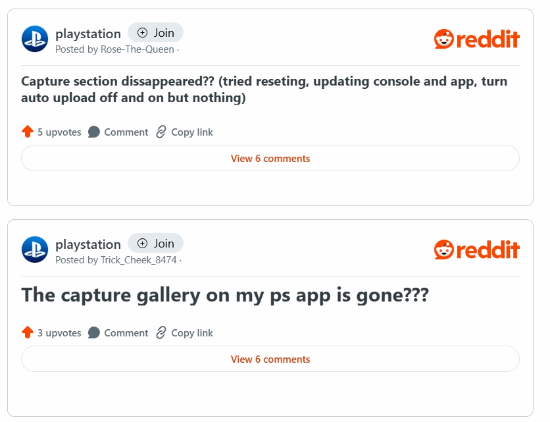Upvote the capture gallery is gone post
Screen dimensions: 550x422
27,333
